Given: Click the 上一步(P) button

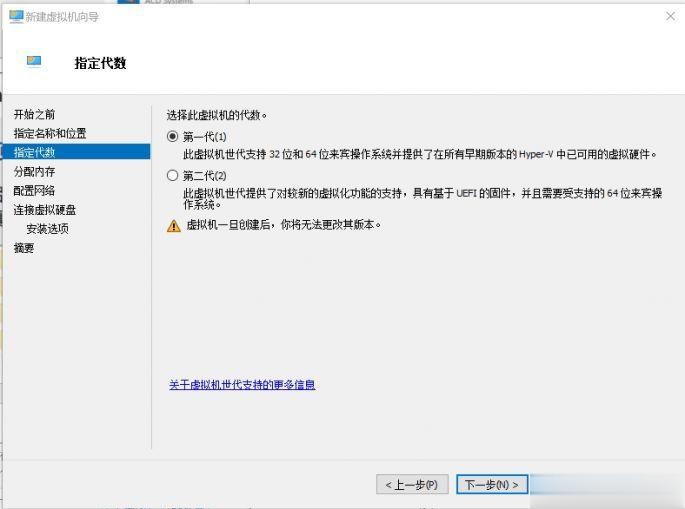Looking at the screenshot, I should tap(412, 485).
